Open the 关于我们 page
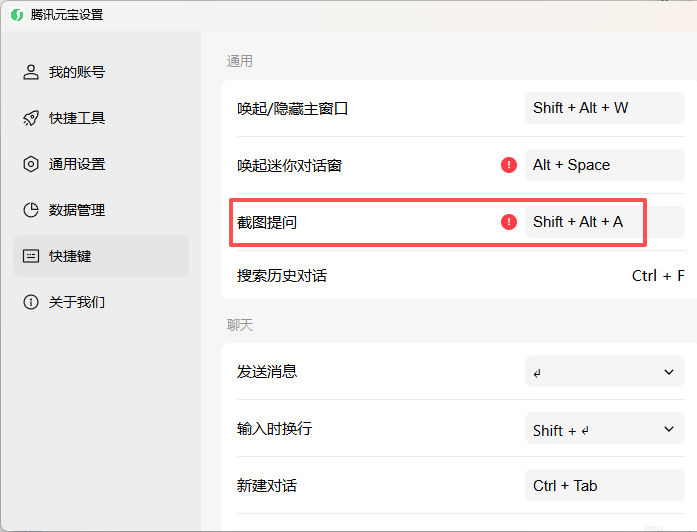Viewport: 697px width, 532px height. click(77, 302)
